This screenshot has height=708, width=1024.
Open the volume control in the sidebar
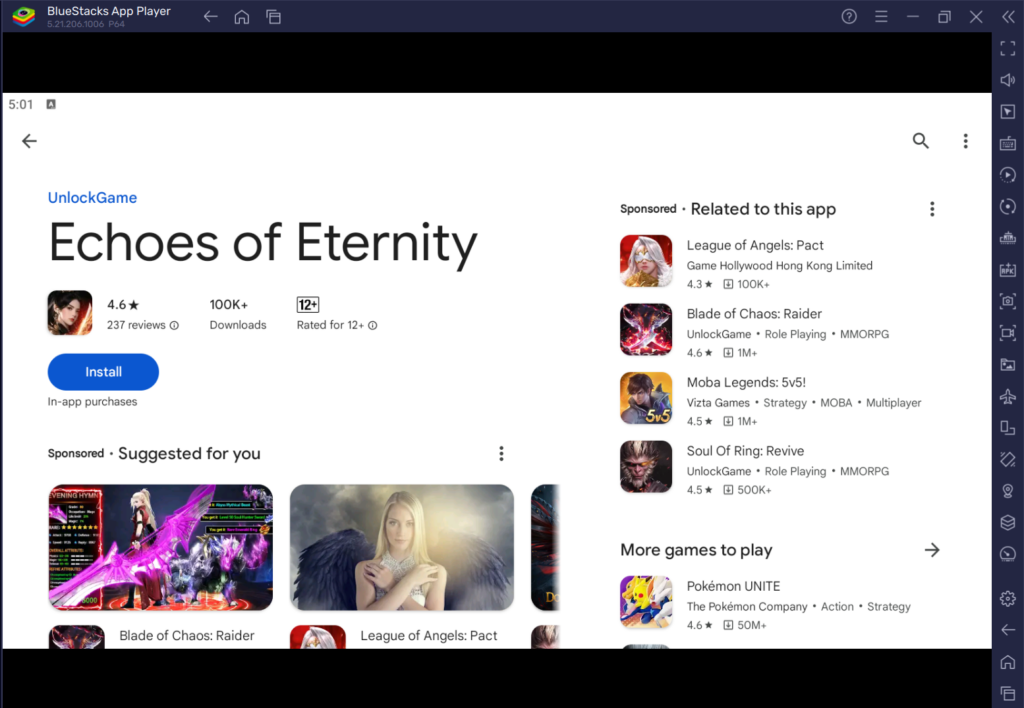point(1008,80)
